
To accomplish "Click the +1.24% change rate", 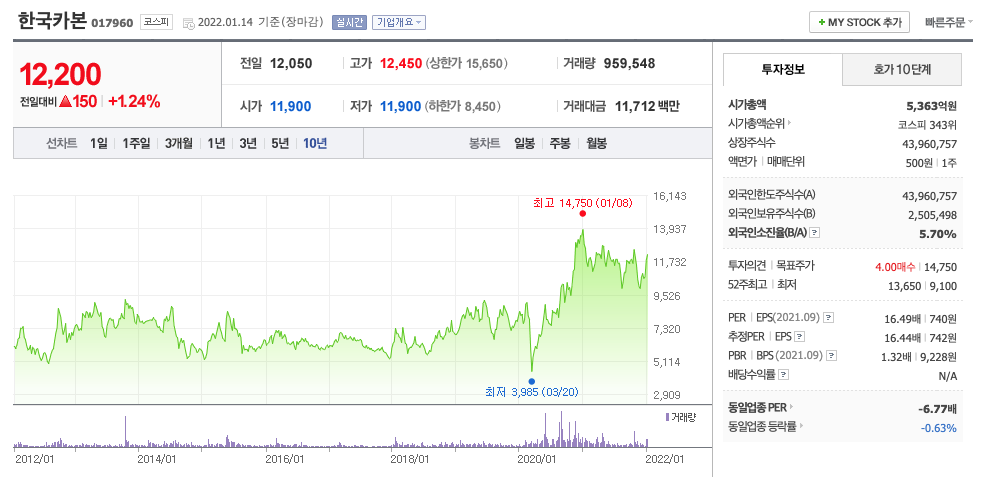I will click(x=134, y=101).
